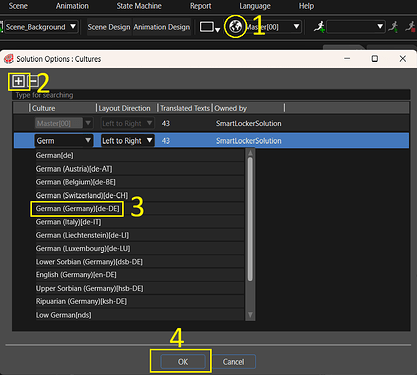Sort by Owned by column header

[x=231, y=108]
